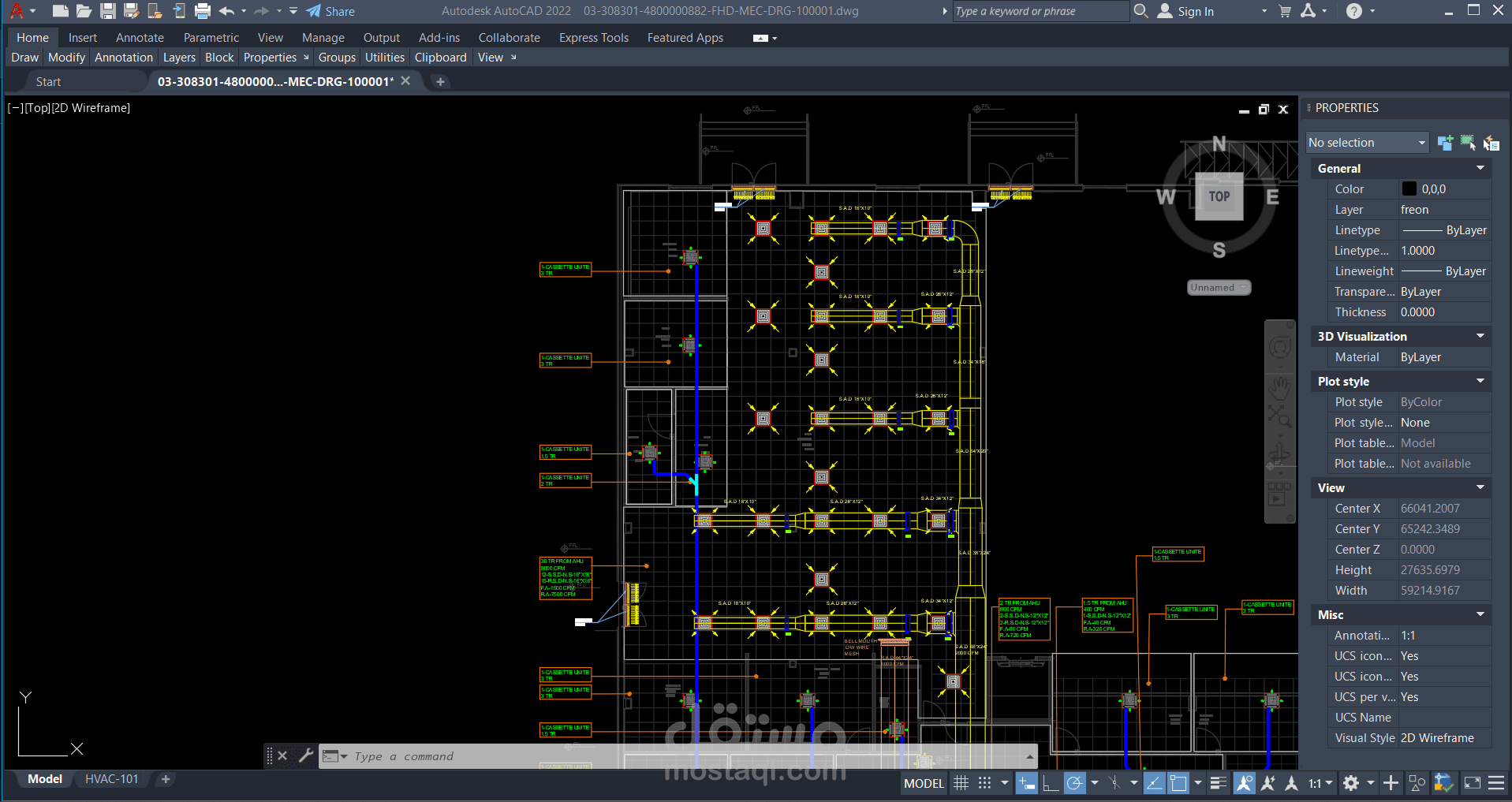The height and width of the screenshot is (802, 1512).
Task: Expand the Modify ribbon panel
Action: point(66,58)
